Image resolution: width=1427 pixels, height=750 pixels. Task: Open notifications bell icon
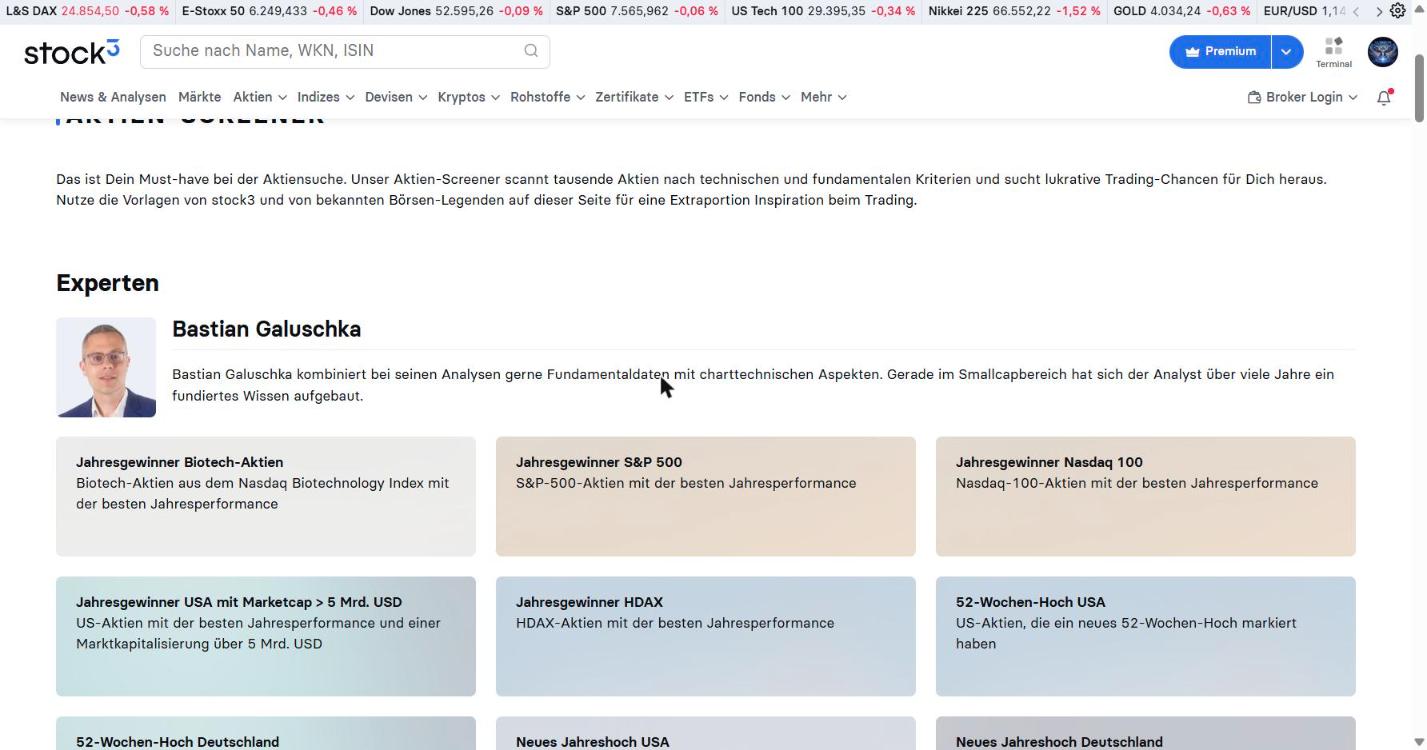[1384, 97]
